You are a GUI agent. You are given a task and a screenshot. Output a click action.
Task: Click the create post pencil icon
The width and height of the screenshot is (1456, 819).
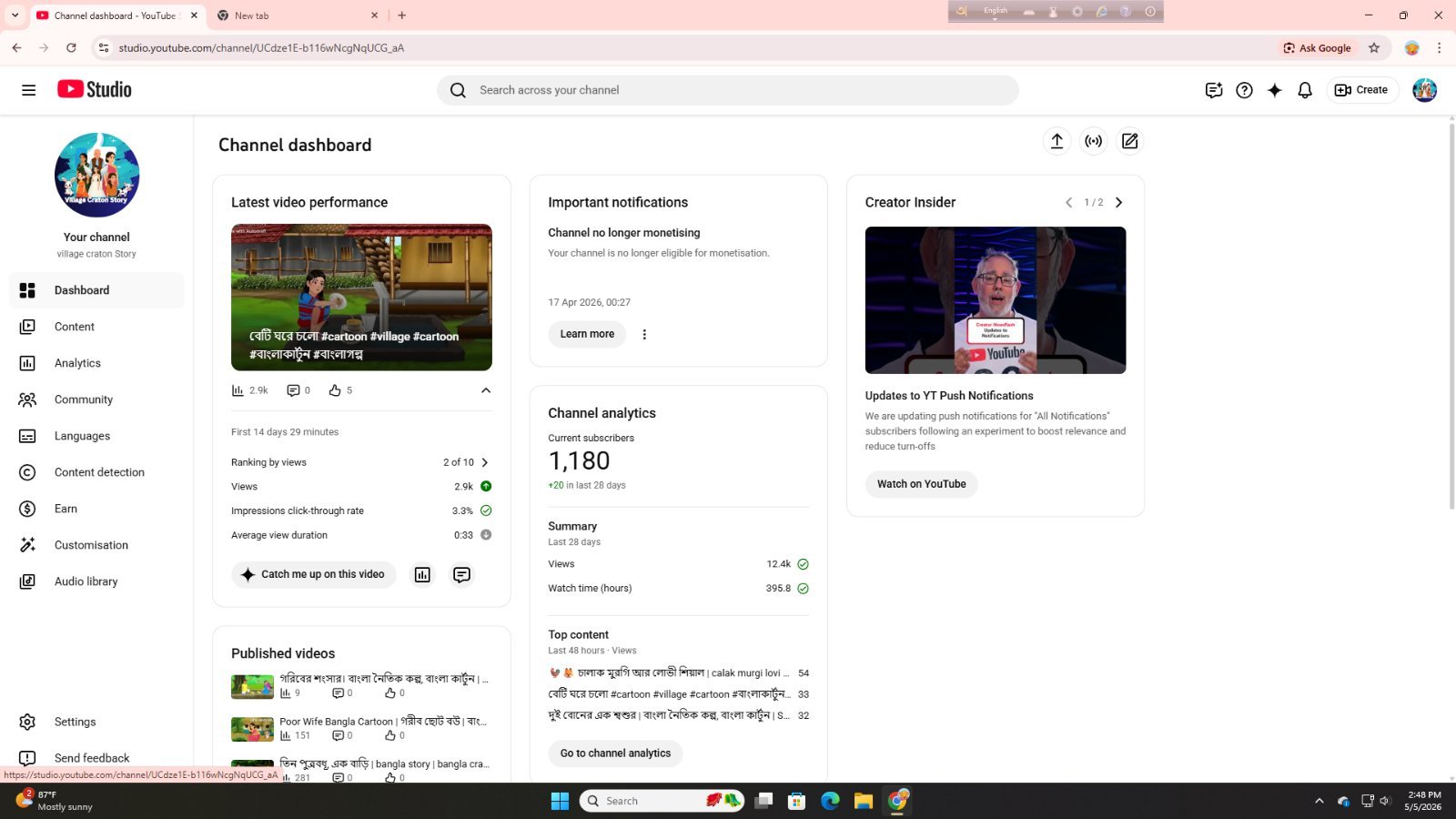(1129, 141)
